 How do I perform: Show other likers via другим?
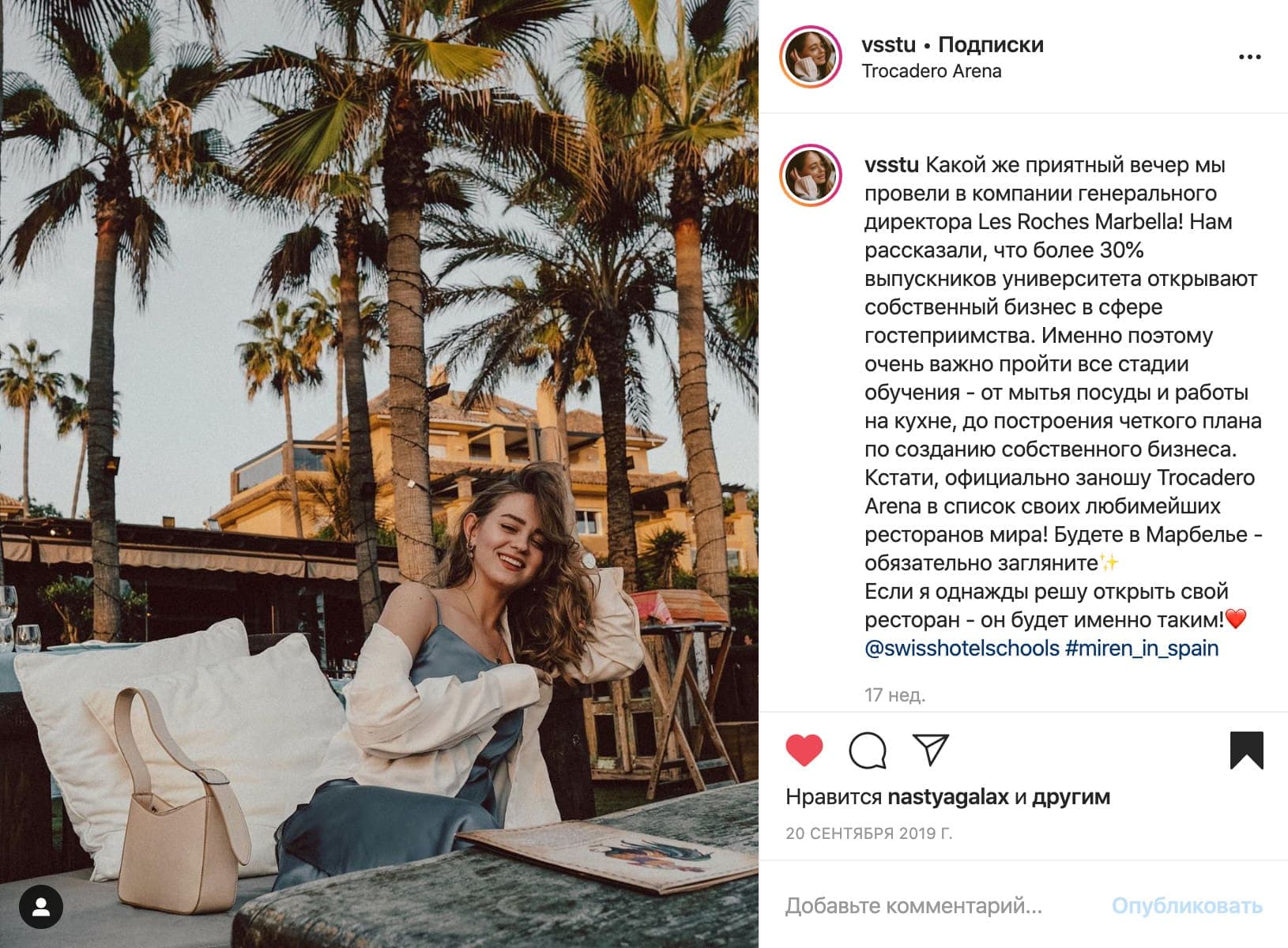pyautogui.click(x=1071, y=797)
